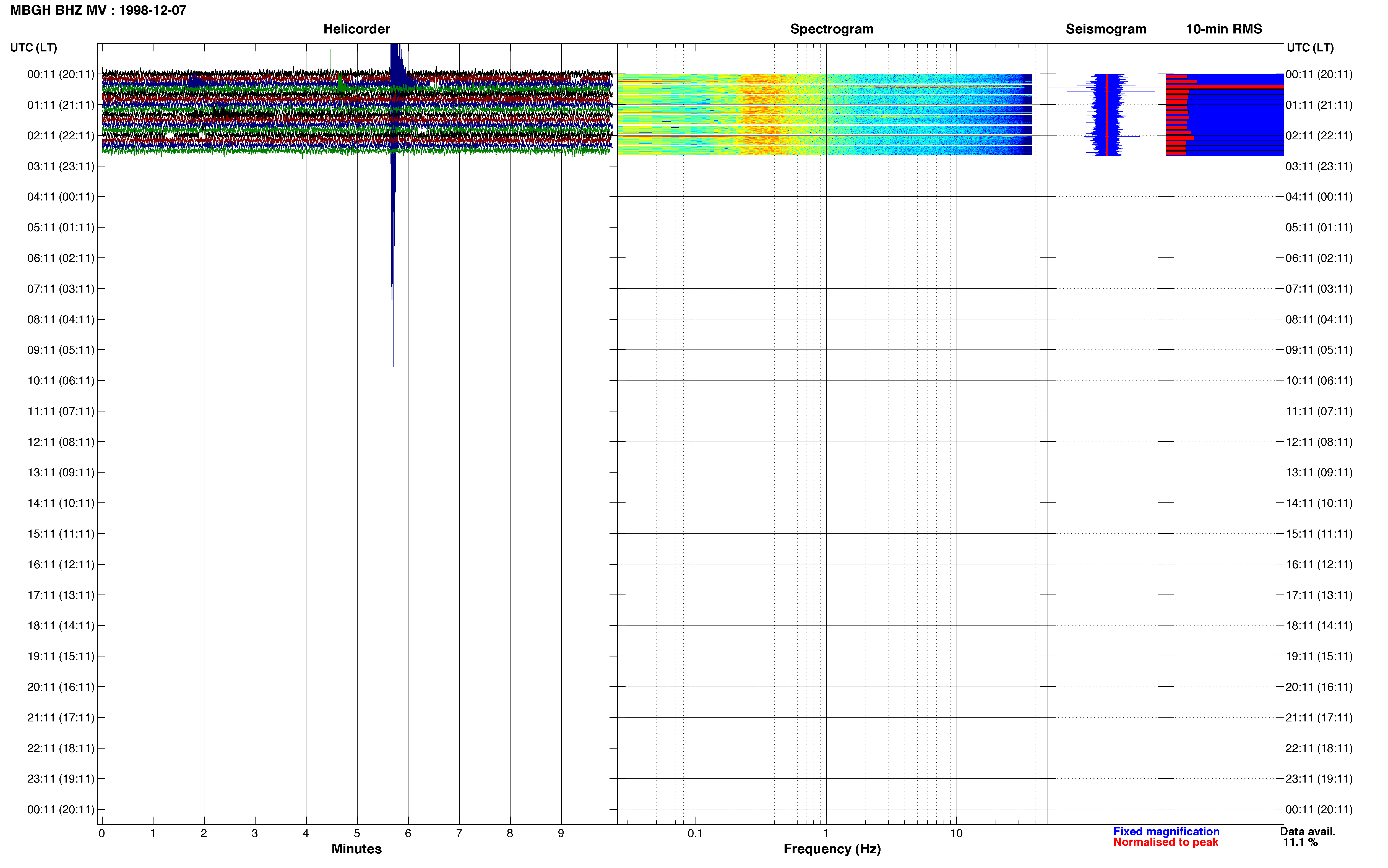Click the '9' tick on Minutes axis
The height and width of the screenshot is (868, 1388).
[x=561, y=833]
